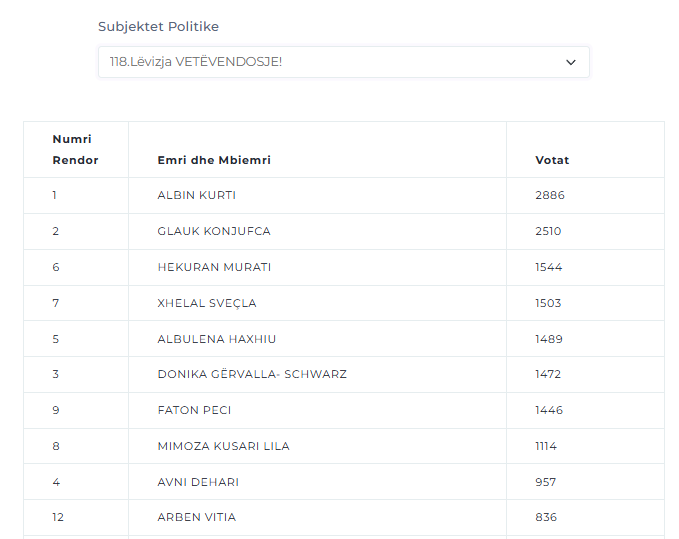Click the Numri Rendor column header
This screenshot has width=679, height=539.
[75, 149]
